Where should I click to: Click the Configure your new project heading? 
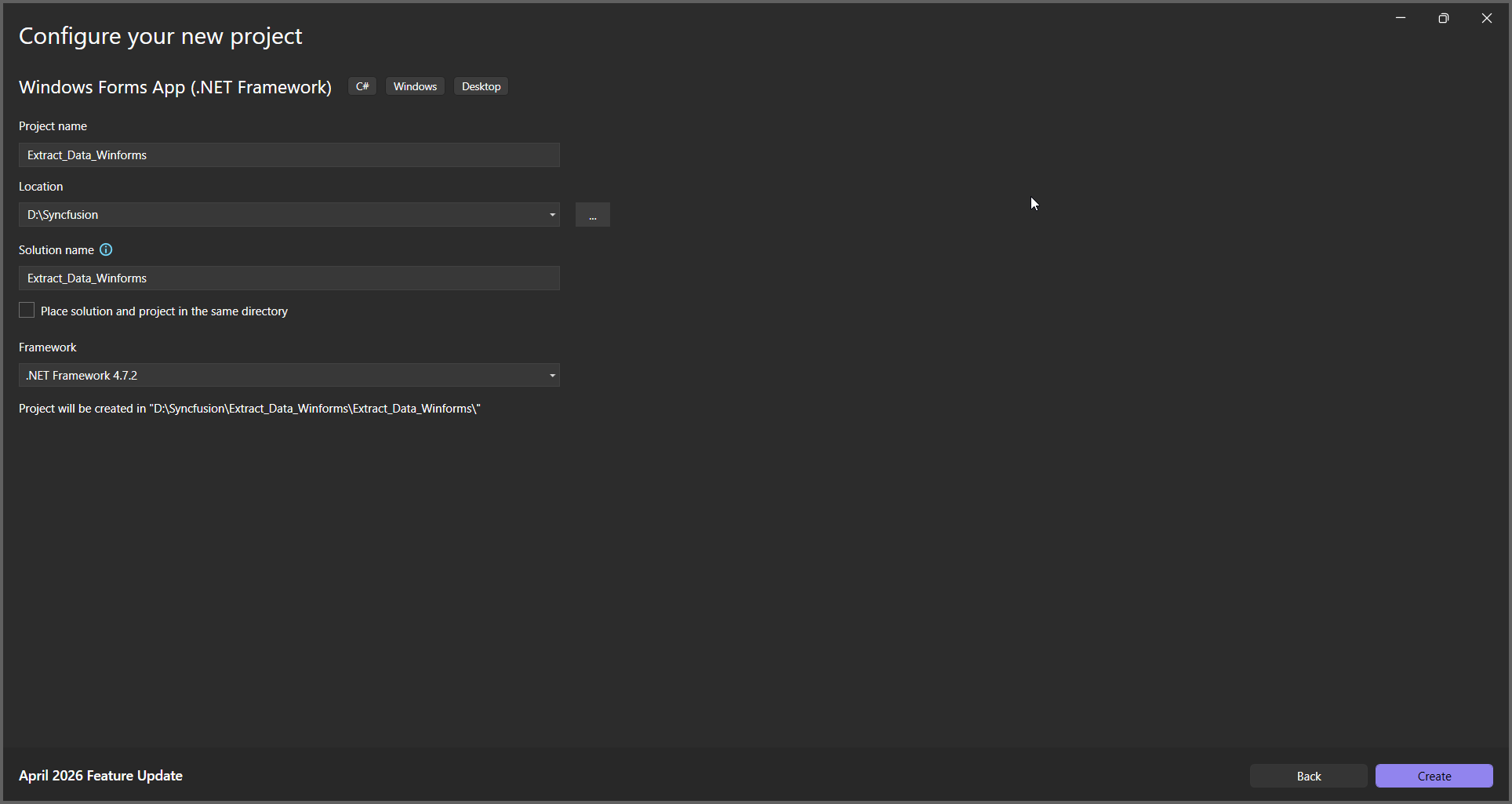click(x=160, y=36)
